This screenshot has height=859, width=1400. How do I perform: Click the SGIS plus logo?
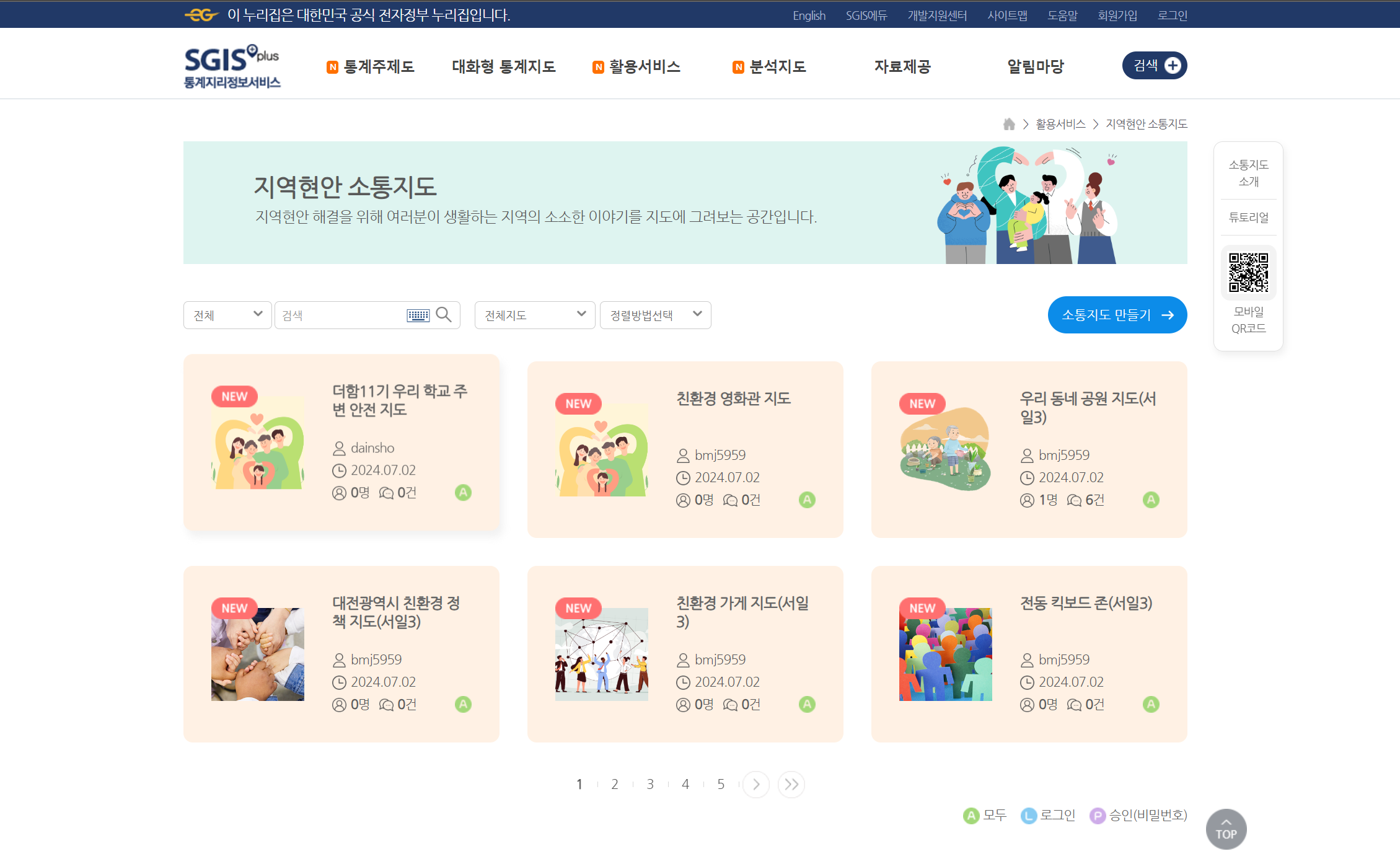coord(232,65)
